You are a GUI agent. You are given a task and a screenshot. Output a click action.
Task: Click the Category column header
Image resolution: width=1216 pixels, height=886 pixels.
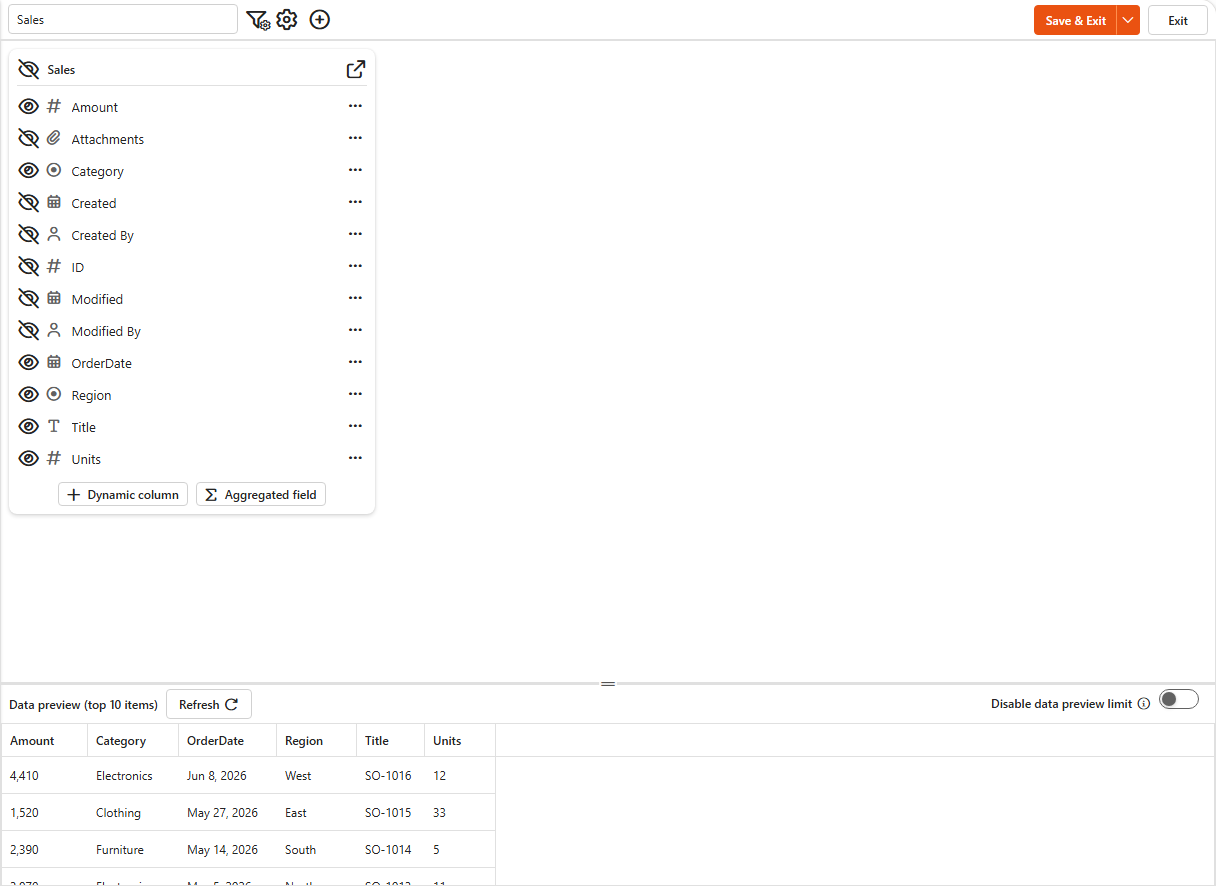click(133, 741)
